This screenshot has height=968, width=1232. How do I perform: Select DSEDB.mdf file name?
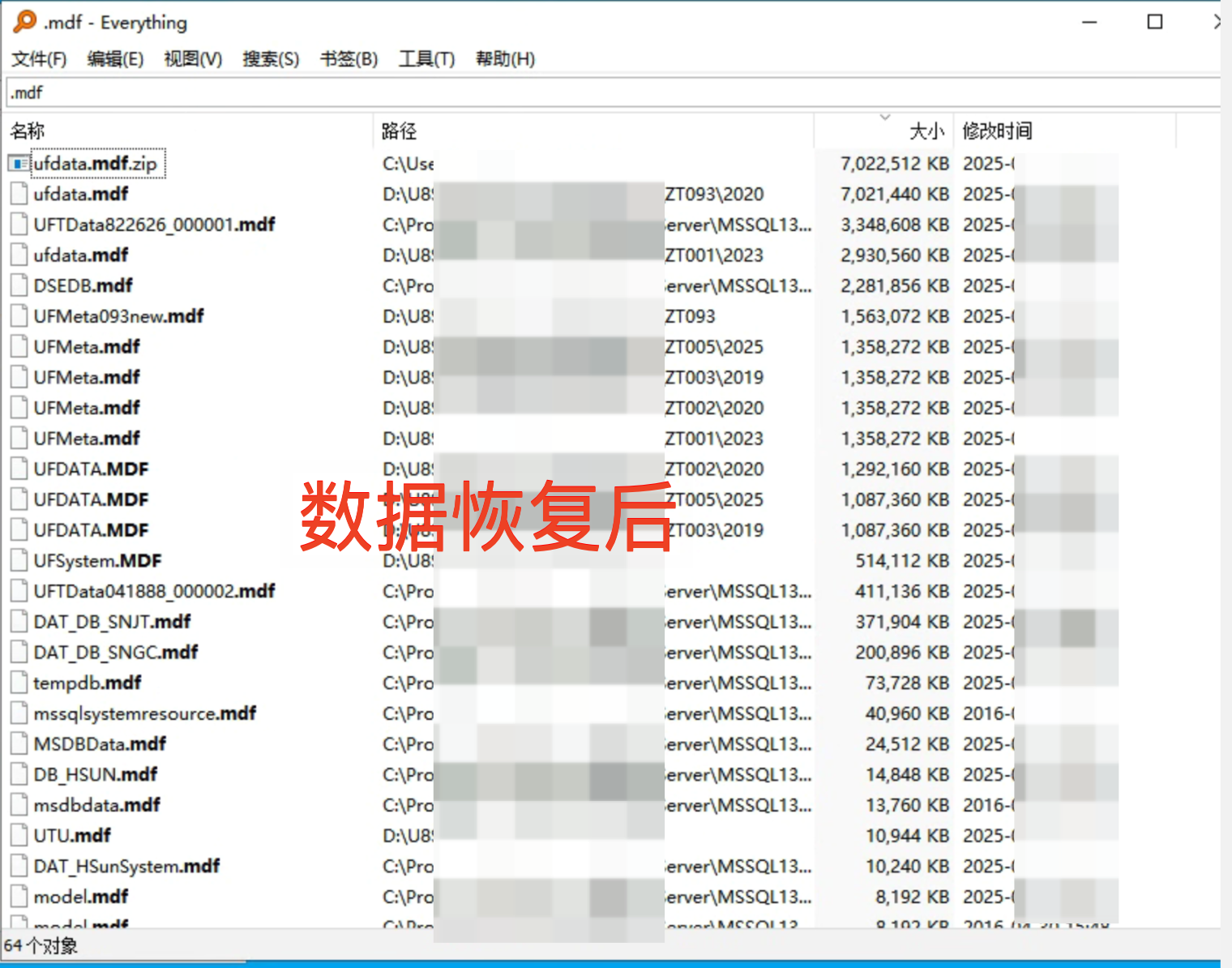pos(83,285)
